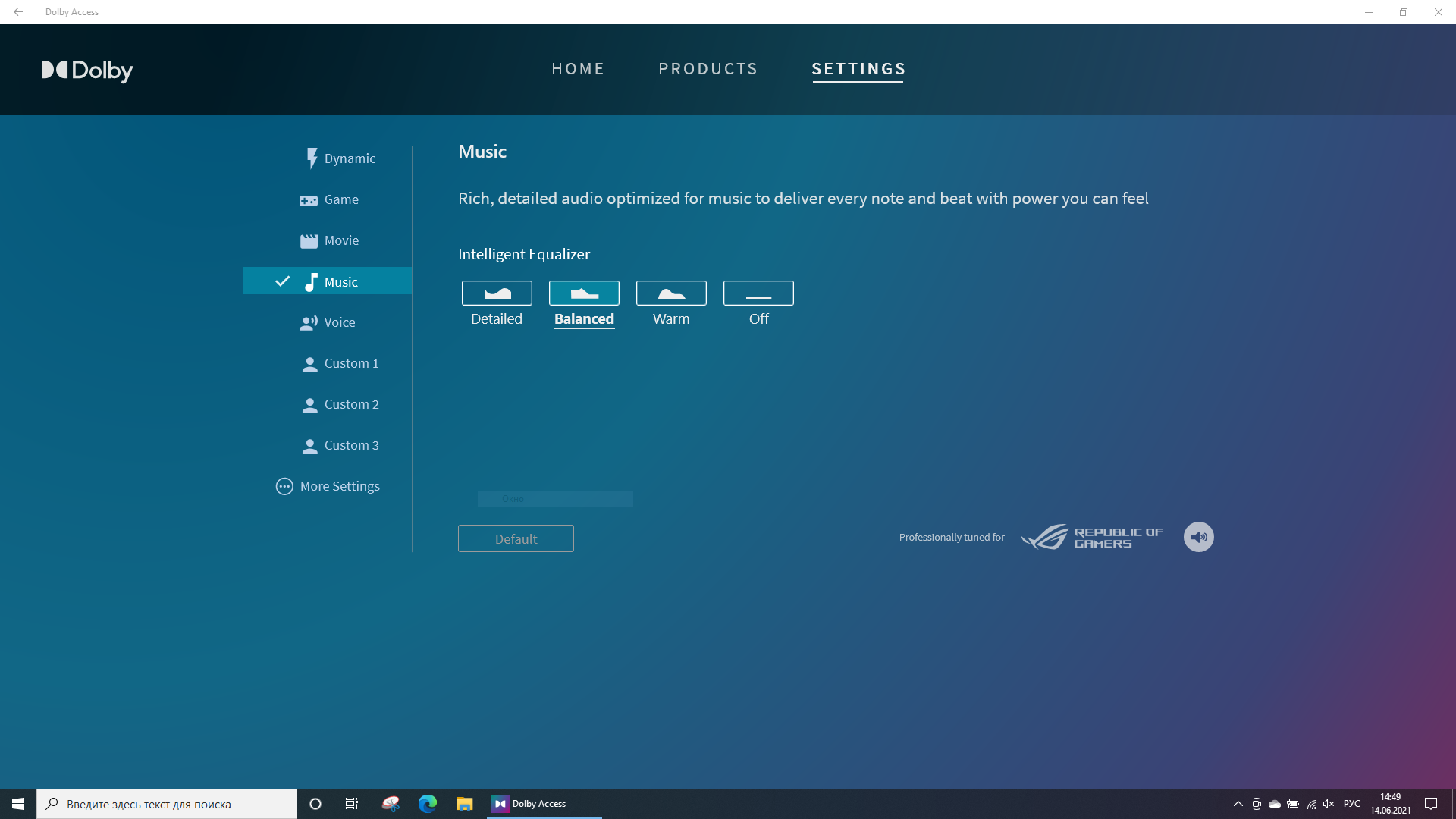Turn the Intelligent Equalizer Off
The height and width of the screenshot is (819, 1456).
pyautogui.click(x=758, y=293)
